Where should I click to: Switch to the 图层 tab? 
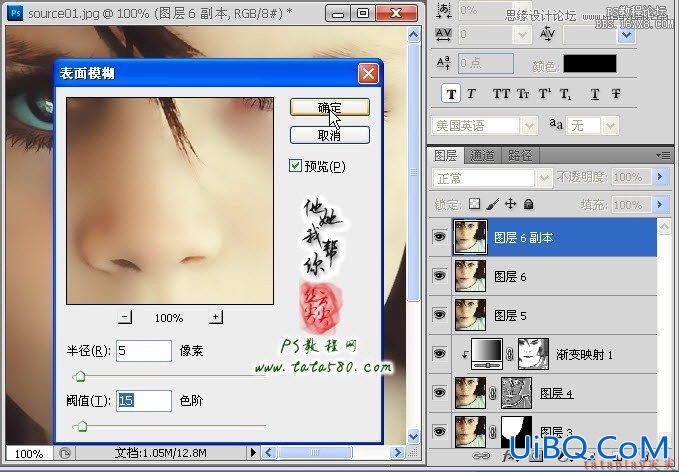446,155
